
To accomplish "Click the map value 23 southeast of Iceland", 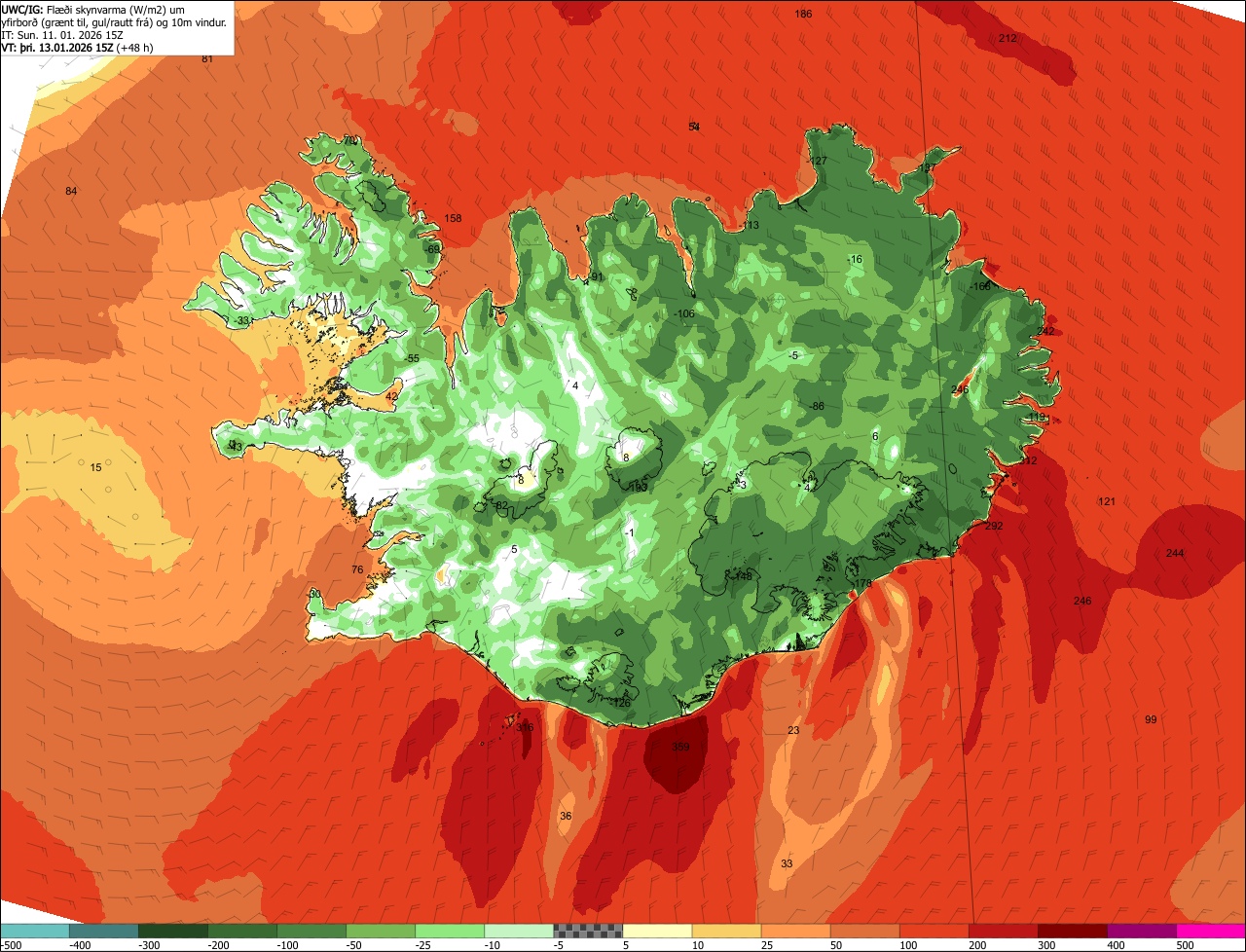I will point(793,730).
